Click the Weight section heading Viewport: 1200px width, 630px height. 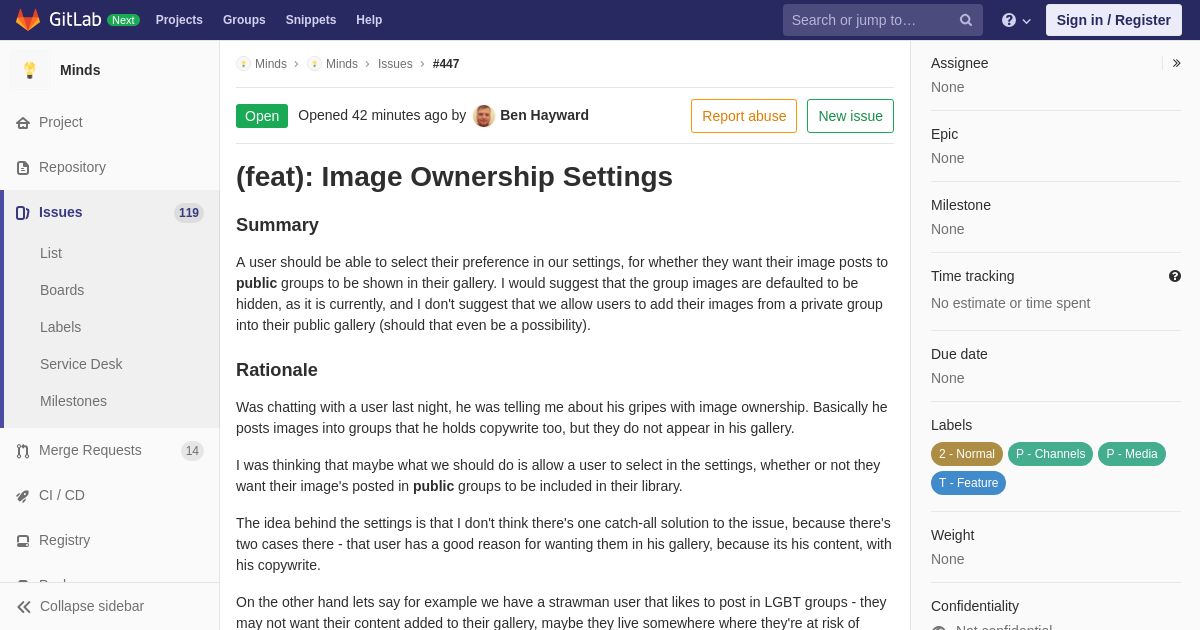click(952, 535)
